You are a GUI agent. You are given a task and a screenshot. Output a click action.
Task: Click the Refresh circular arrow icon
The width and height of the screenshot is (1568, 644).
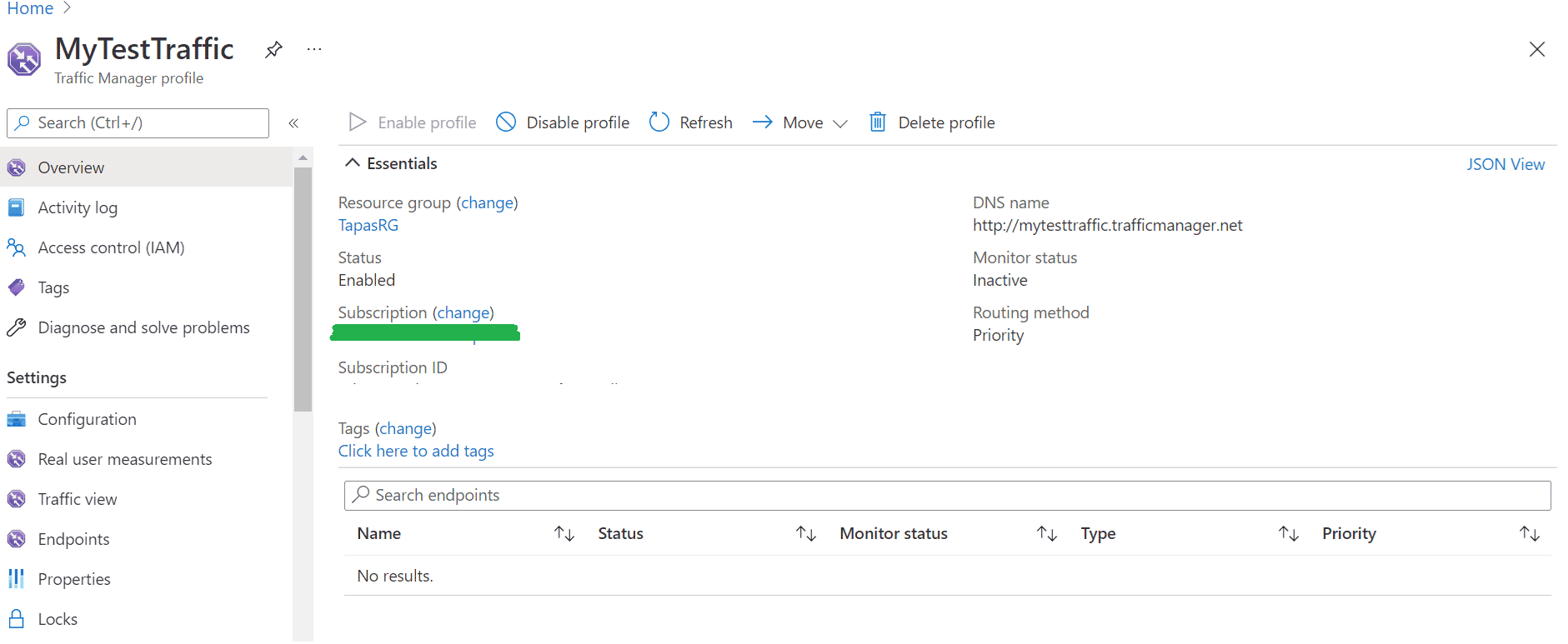(x=659, y=122)
